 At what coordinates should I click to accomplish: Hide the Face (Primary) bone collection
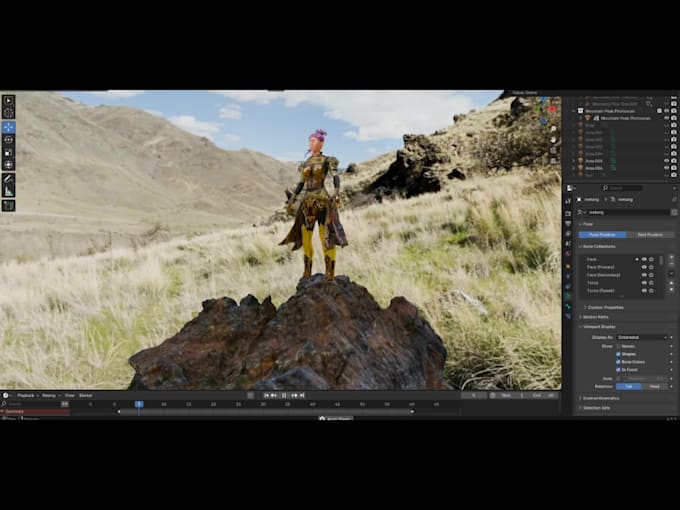644,267
